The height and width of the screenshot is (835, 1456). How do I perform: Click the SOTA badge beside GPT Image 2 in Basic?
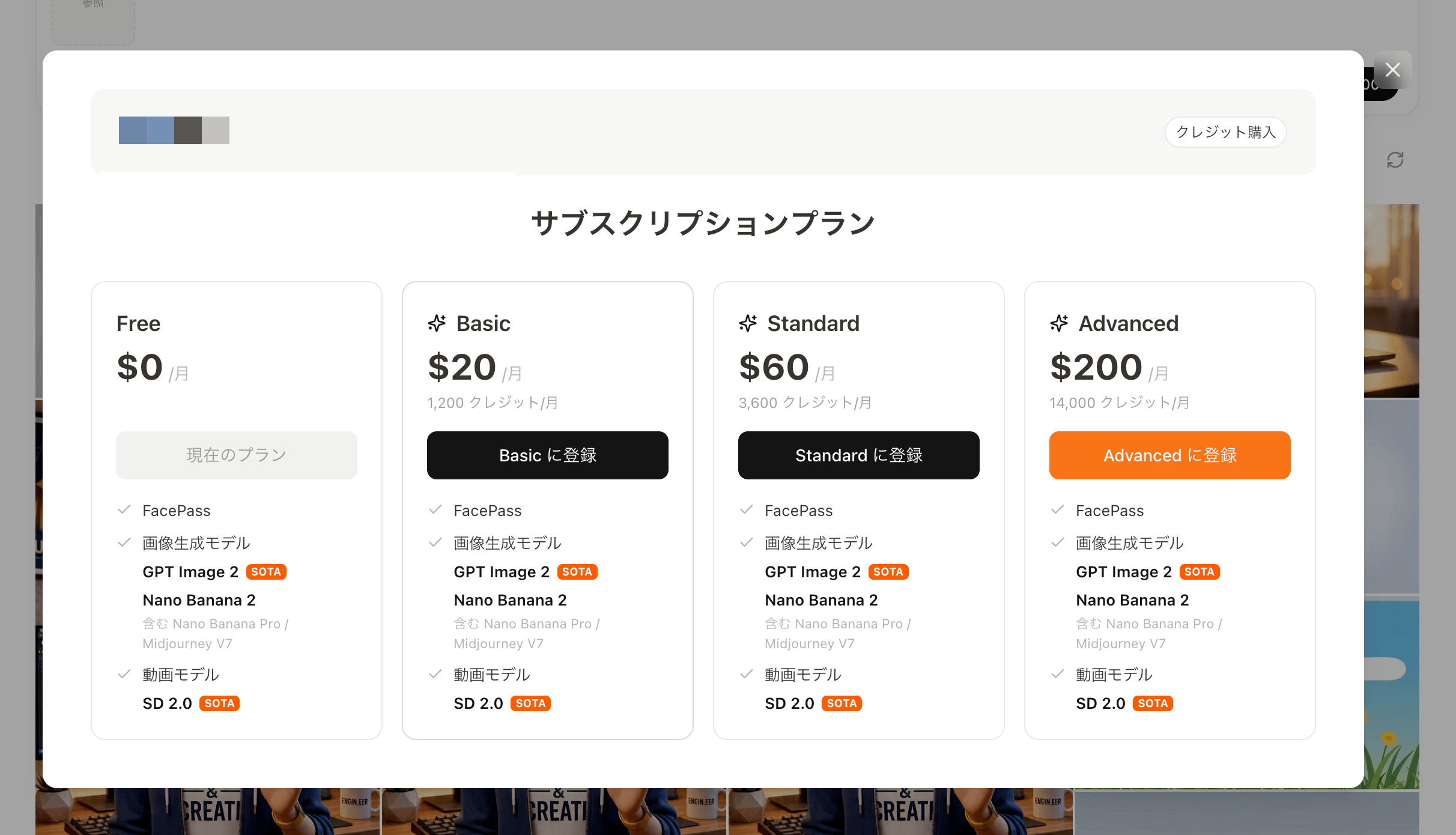(x=577, y=572)
